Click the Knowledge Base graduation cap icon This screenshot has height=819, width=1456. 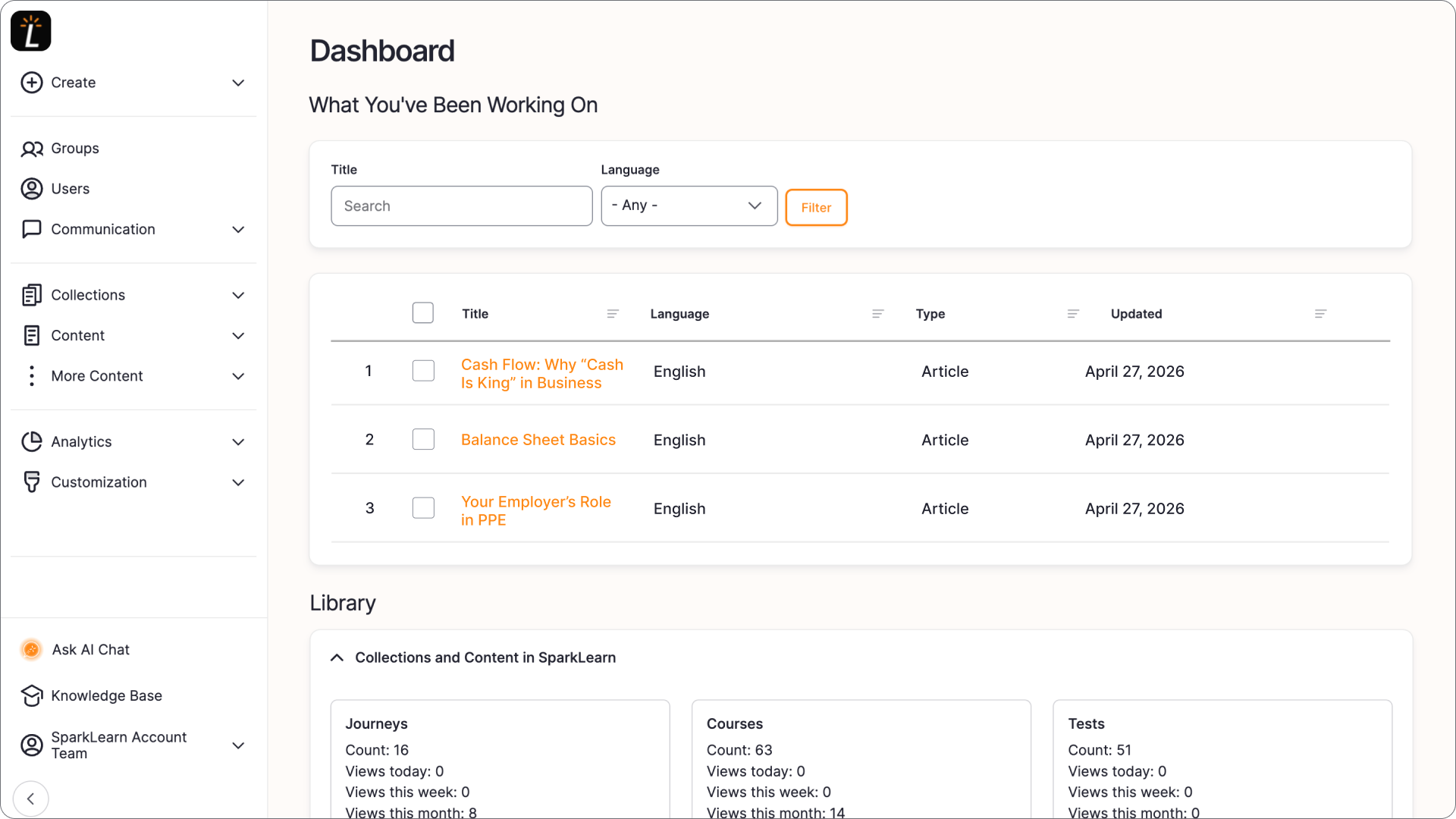[32, 695]
